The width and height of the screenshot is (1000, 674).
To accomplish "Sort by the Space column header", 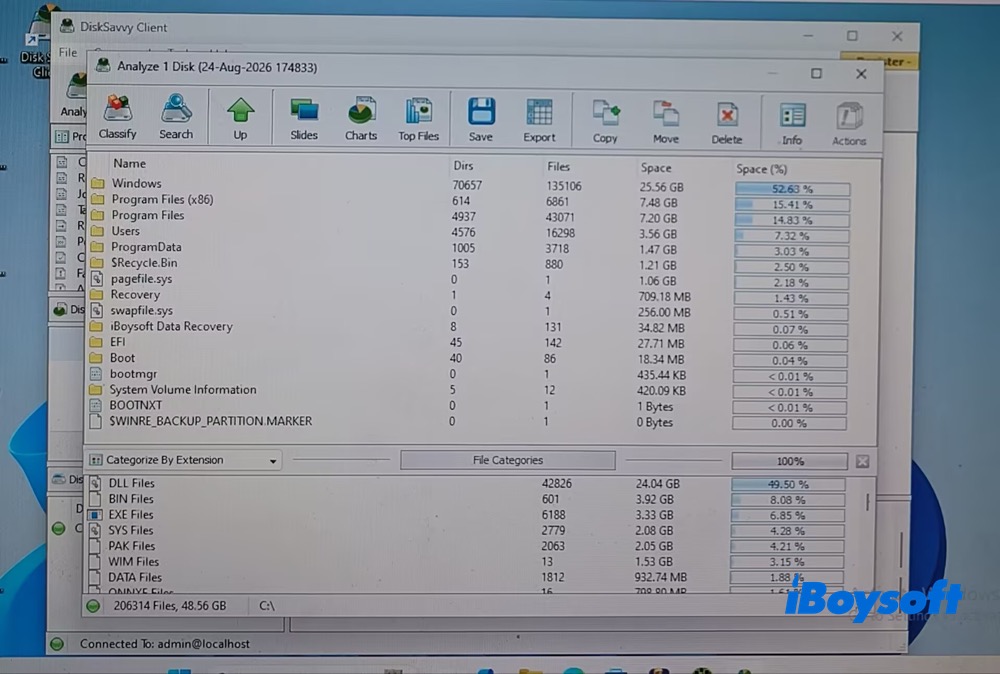I will (x=656, y=168).
